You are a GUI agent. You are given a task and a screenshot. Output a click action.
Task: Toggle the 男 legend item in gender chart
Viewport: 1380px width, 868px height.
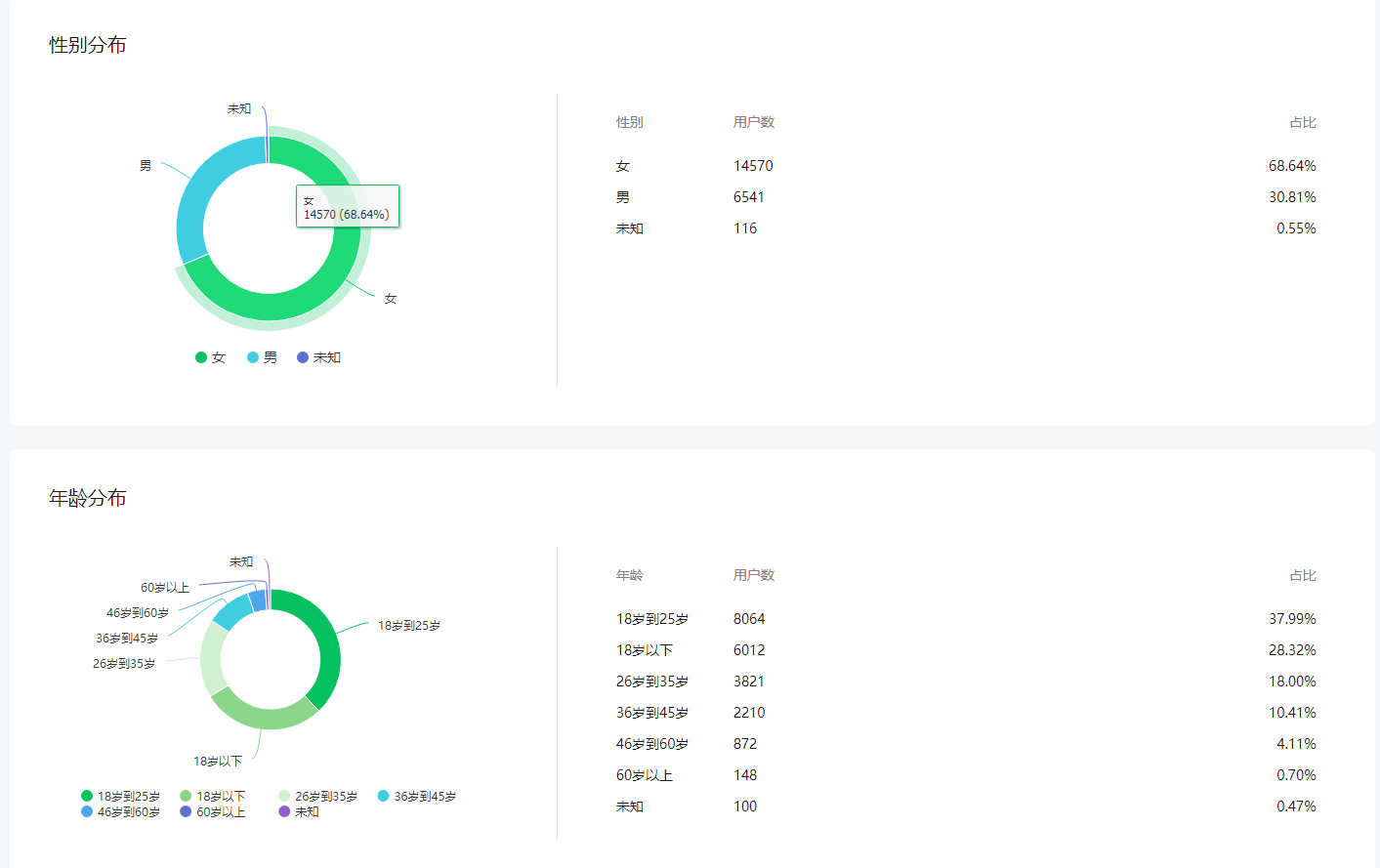tap(262, 357)
